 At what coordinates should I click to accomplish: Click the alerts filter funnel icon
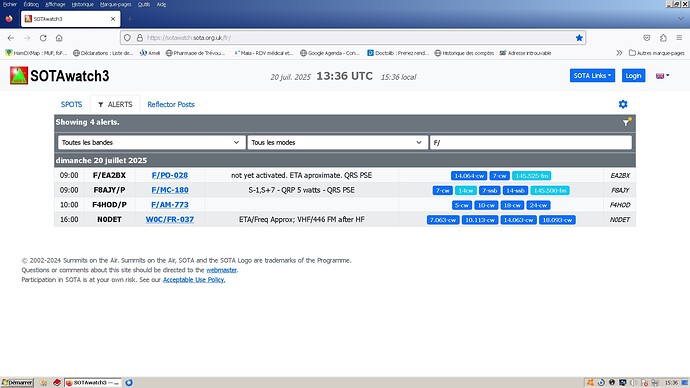(x=627, y=122)
